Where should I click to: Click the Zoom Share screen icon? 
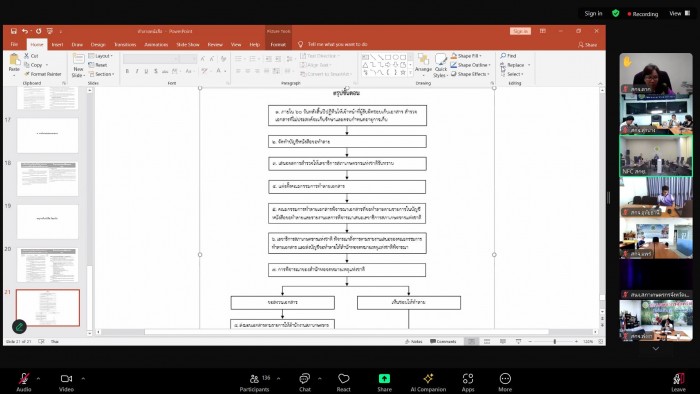coord(384,378)
